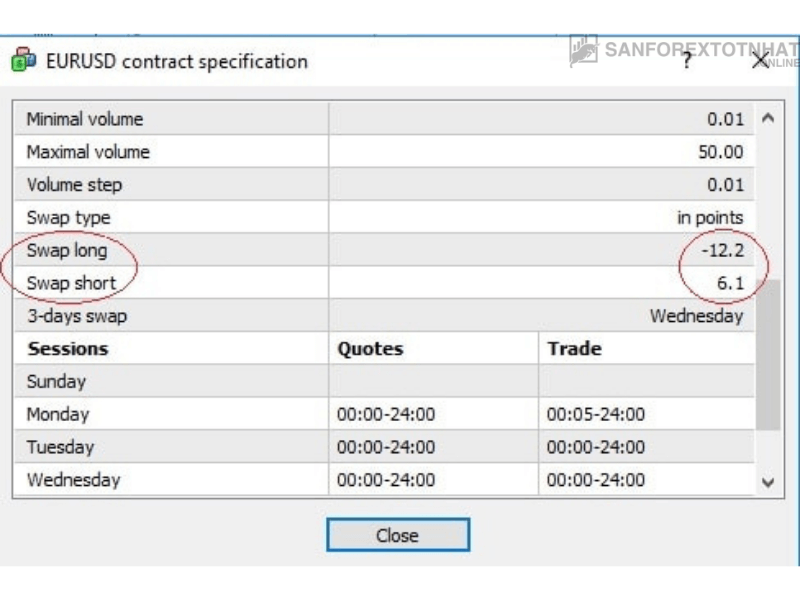Click the EURUSD contract specification window icon
This screenshot has height=600, width=800.
click(23, 59)
